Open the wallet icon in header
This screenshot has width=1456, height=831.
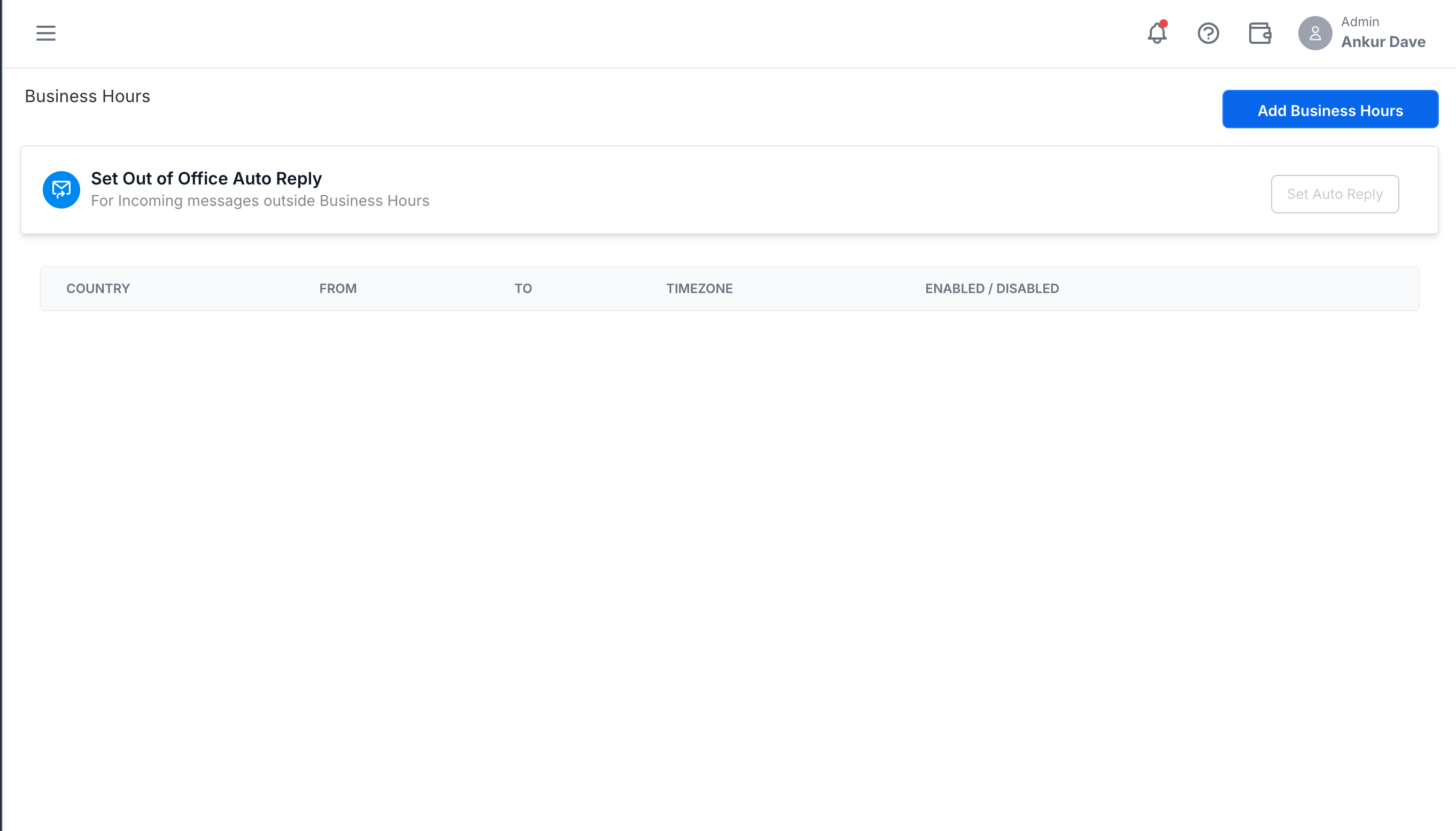[x=1260, y=33]
